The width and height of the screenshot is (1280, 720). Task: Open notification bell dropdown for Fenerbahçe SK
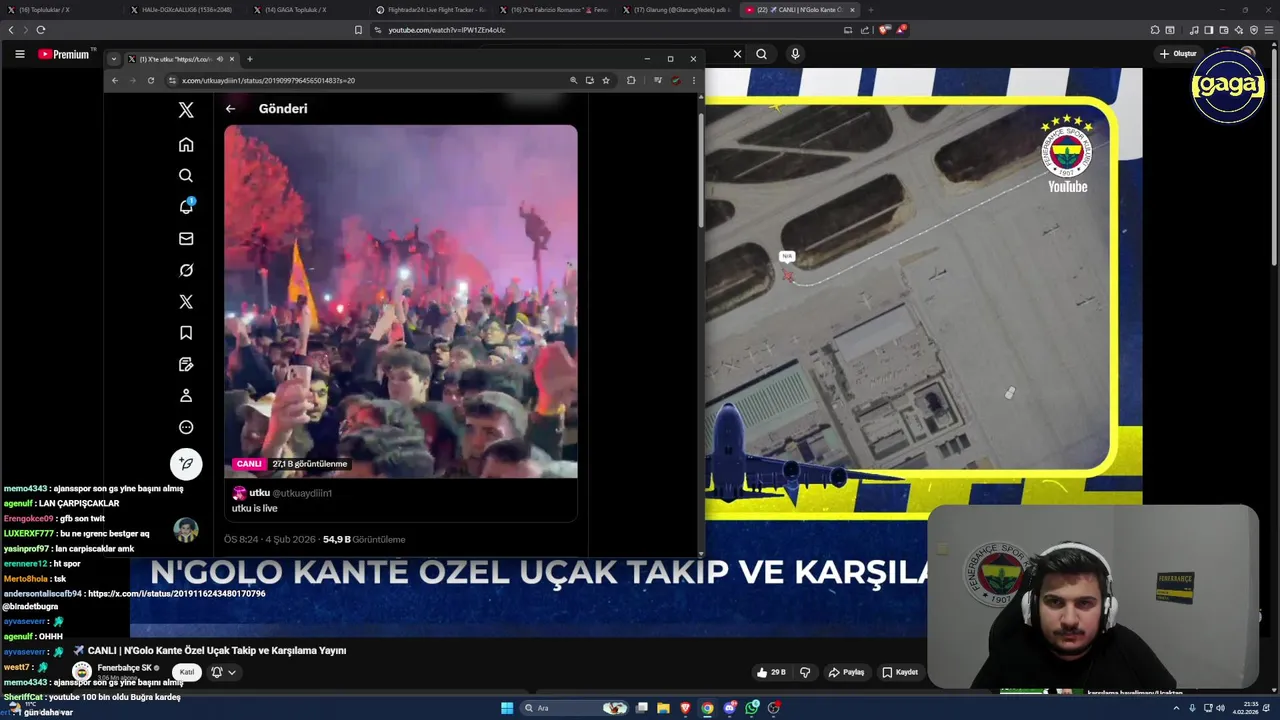[x=223, y=672]
